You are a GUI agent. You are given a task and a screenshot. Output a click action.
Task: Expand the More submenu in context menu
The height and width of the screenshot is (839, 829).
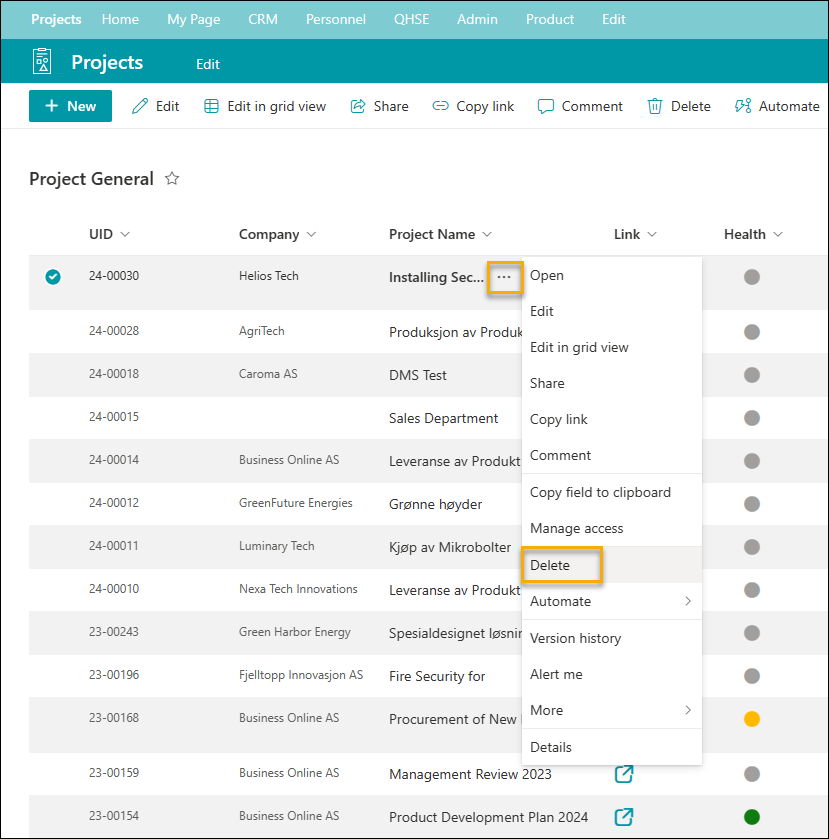click(x=688, y=710)
